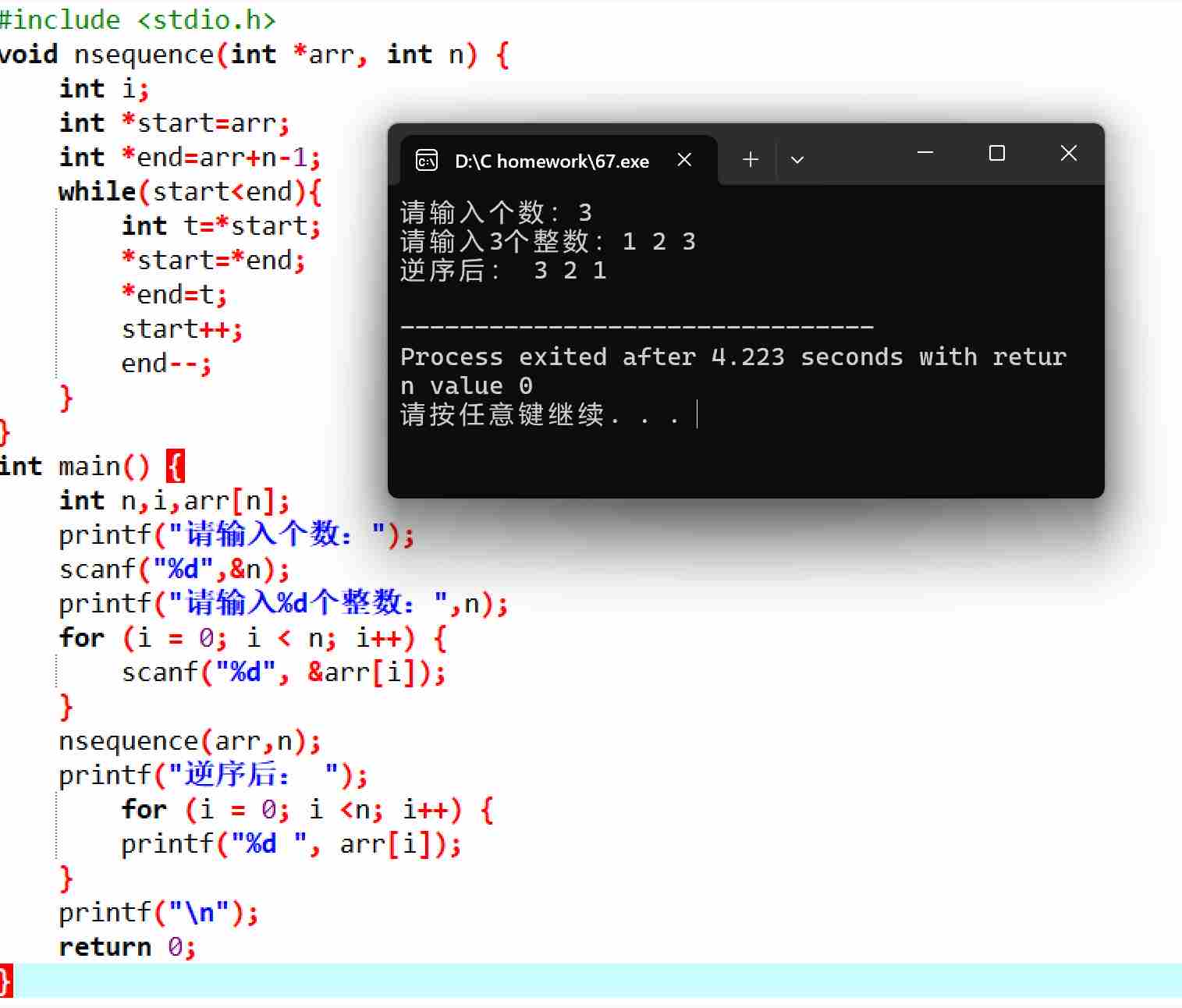Click 'Process exited after 4.223 seconds' text
This screenshot has width=1182, height=1008.
coord(651,357)
